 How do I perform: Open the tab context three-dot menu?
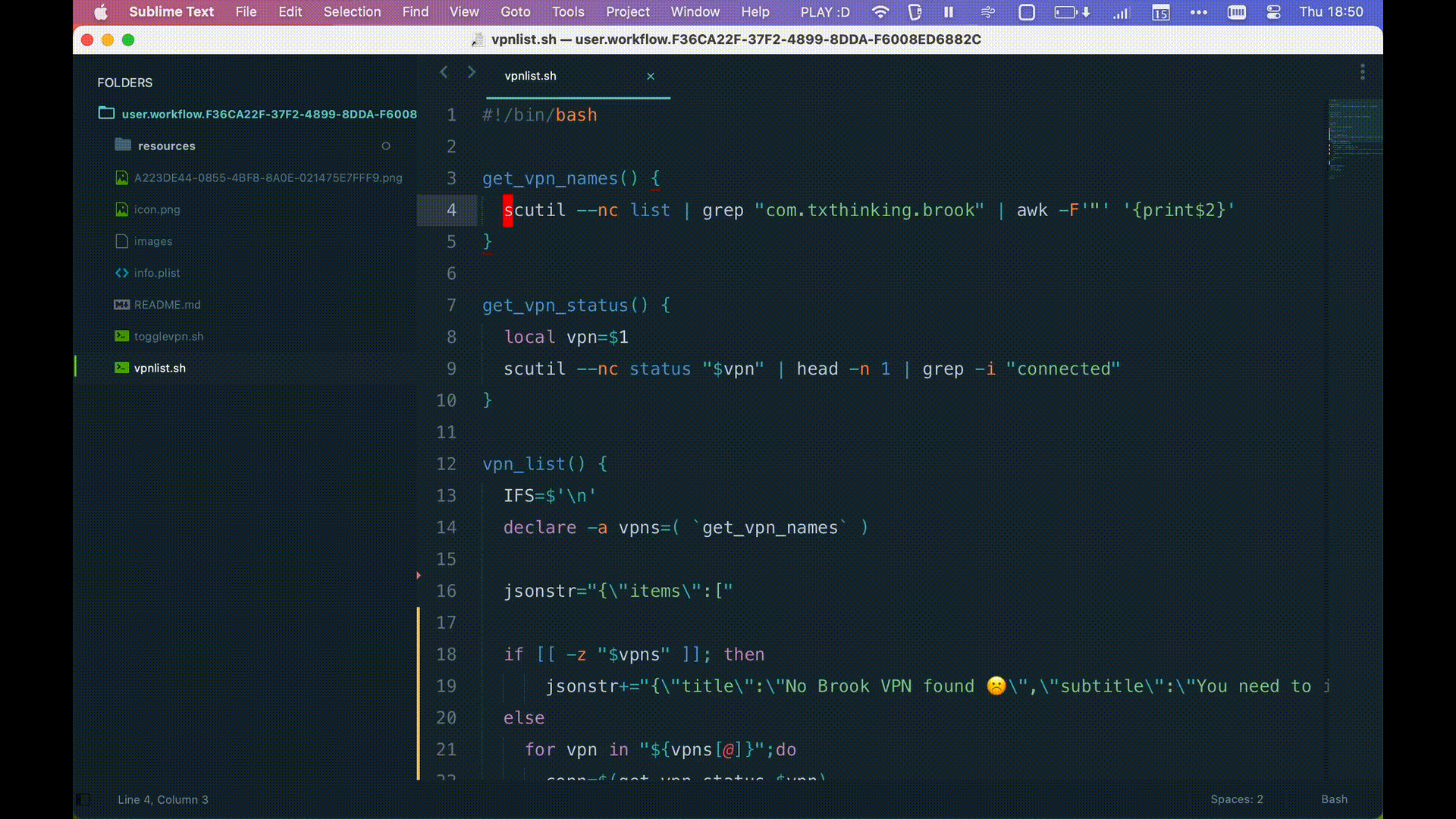[x=1363, y=72]
